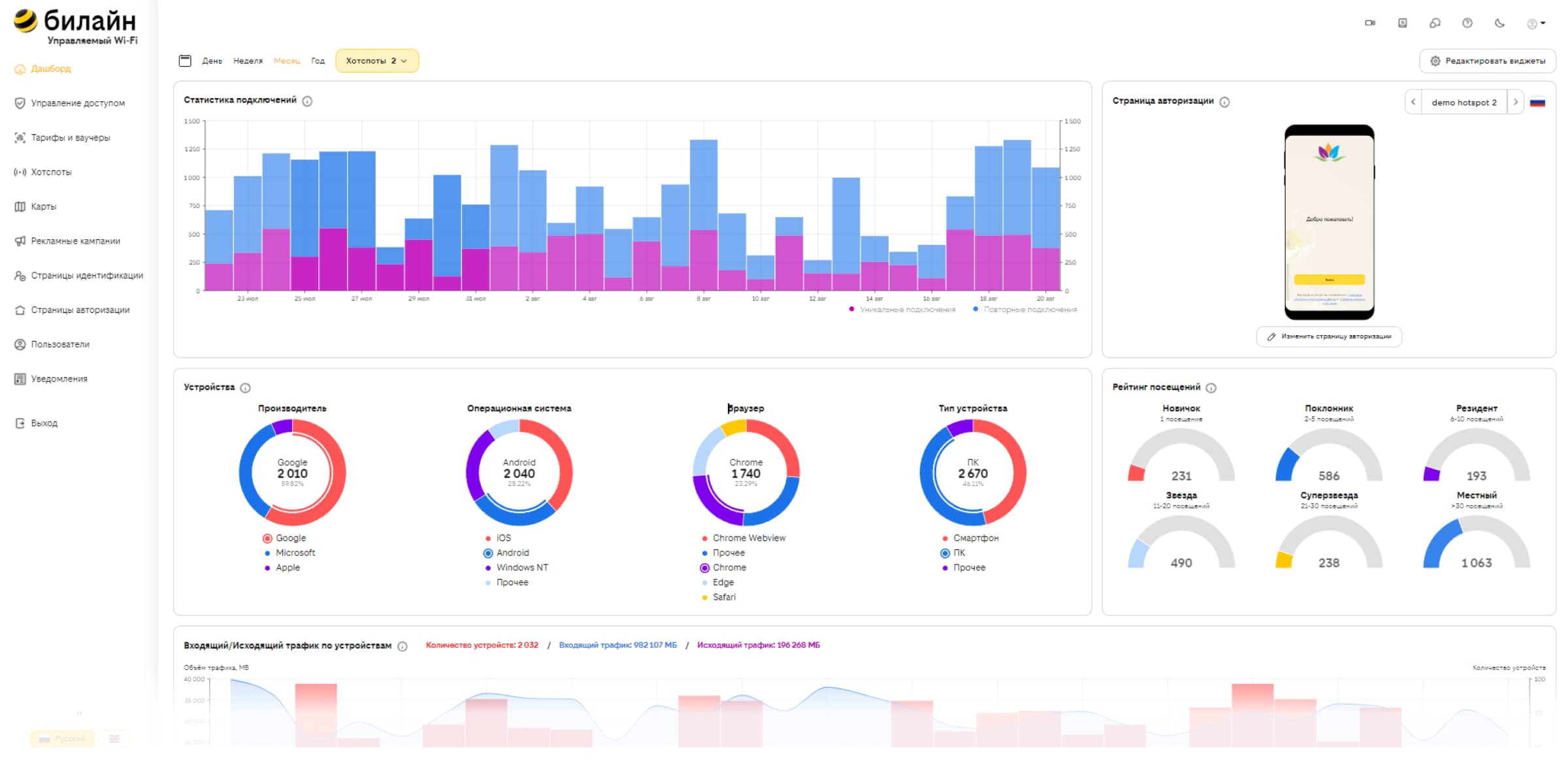Screen dimensions: 1568x784
Task: Switch interface language to Русский
Action: (62, 739)
